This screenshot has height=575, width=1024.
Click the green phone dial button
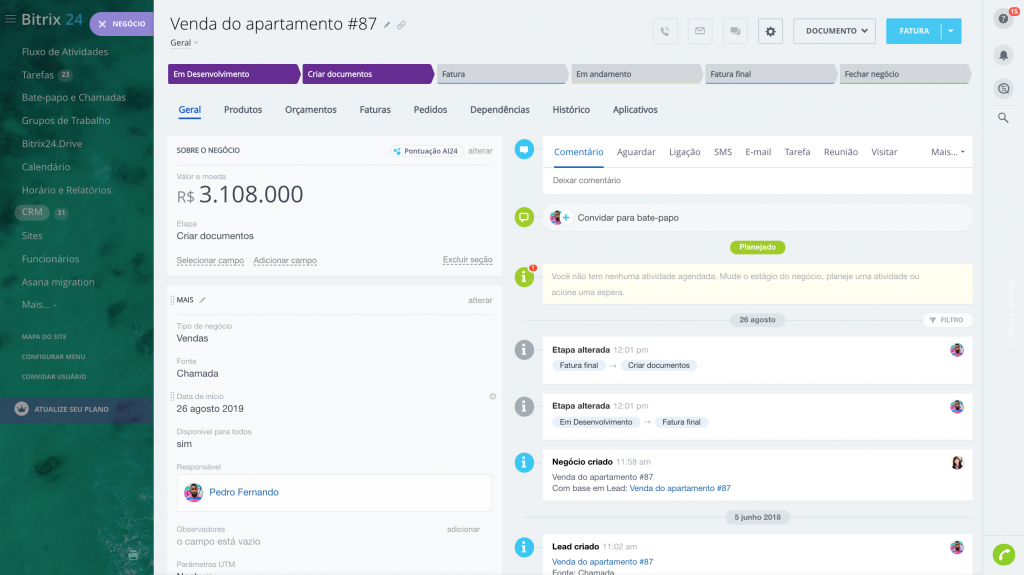(1003, 554)
